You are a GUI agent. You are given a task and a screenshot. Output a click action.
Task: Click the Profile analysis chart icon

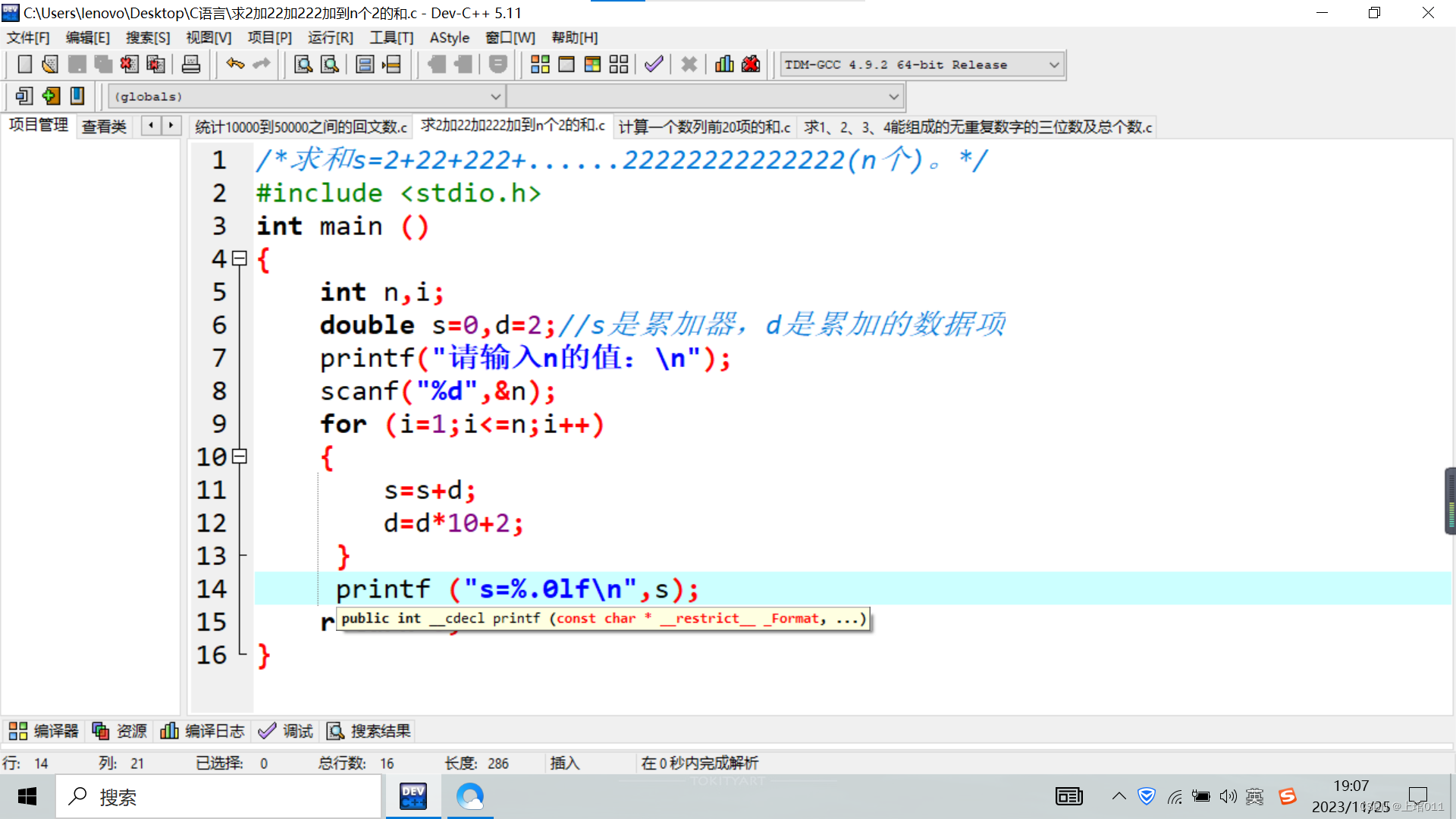coord(724,64)
